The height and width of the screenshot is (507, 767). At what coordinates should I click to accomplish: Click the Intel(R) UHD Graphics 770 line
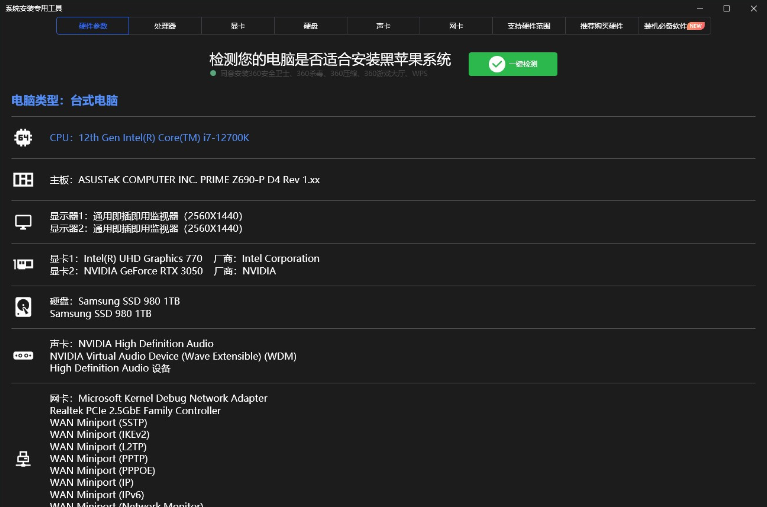pyautogui.click(x=184, y=258)
